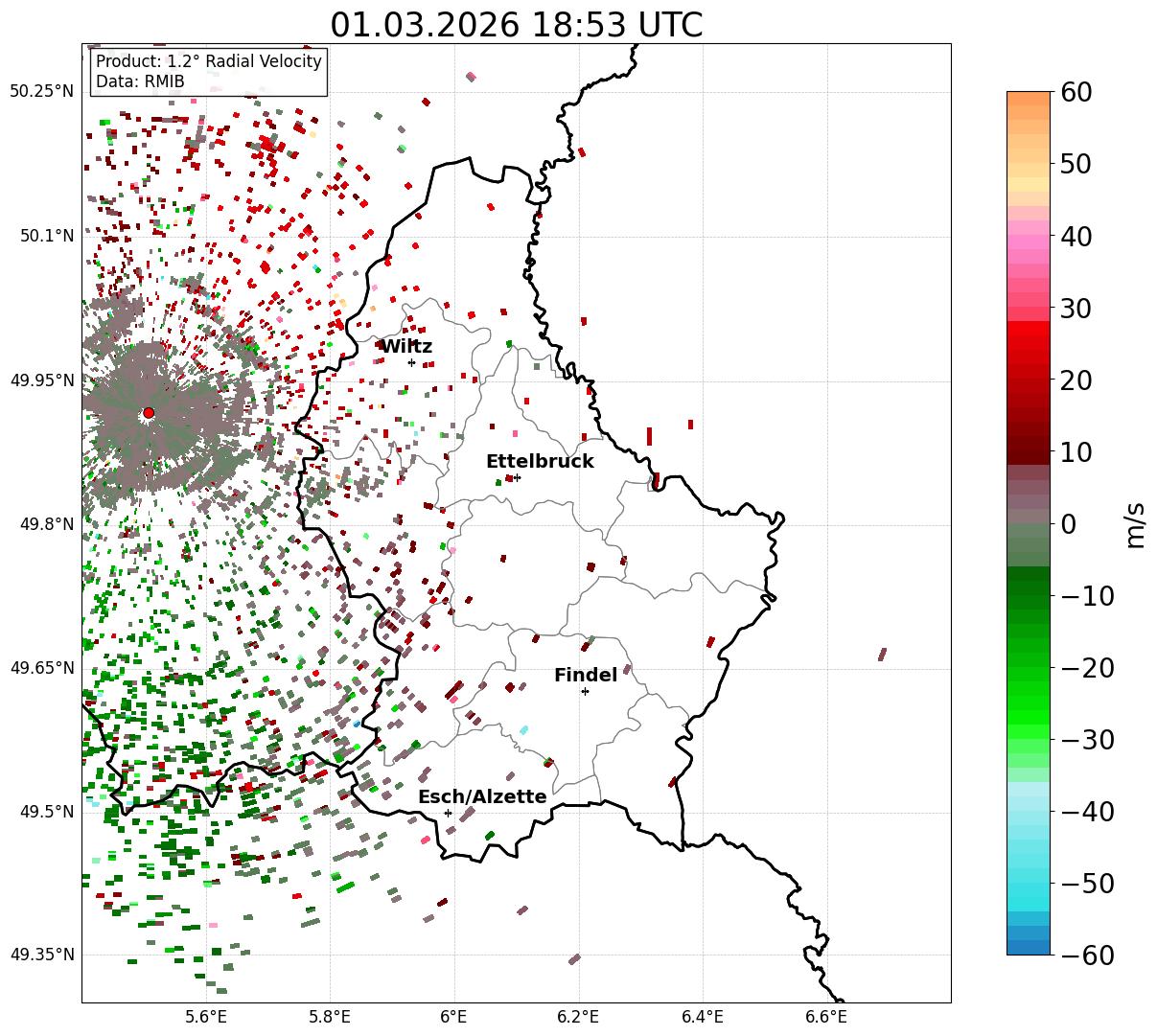
Task: Click the 0 colorbar tick label
Action: 1069,523
